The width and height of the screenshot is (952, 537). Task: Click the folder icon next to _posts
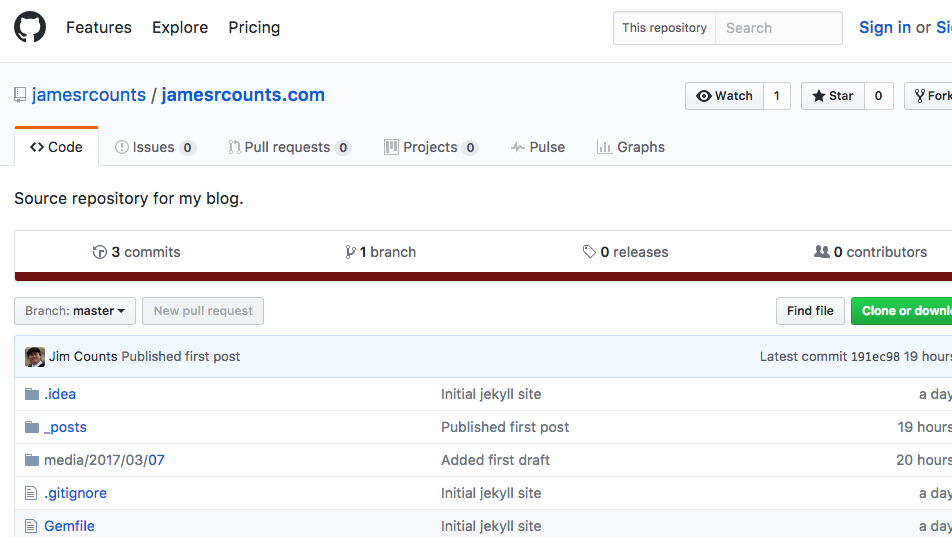click(x=32, y=427)
